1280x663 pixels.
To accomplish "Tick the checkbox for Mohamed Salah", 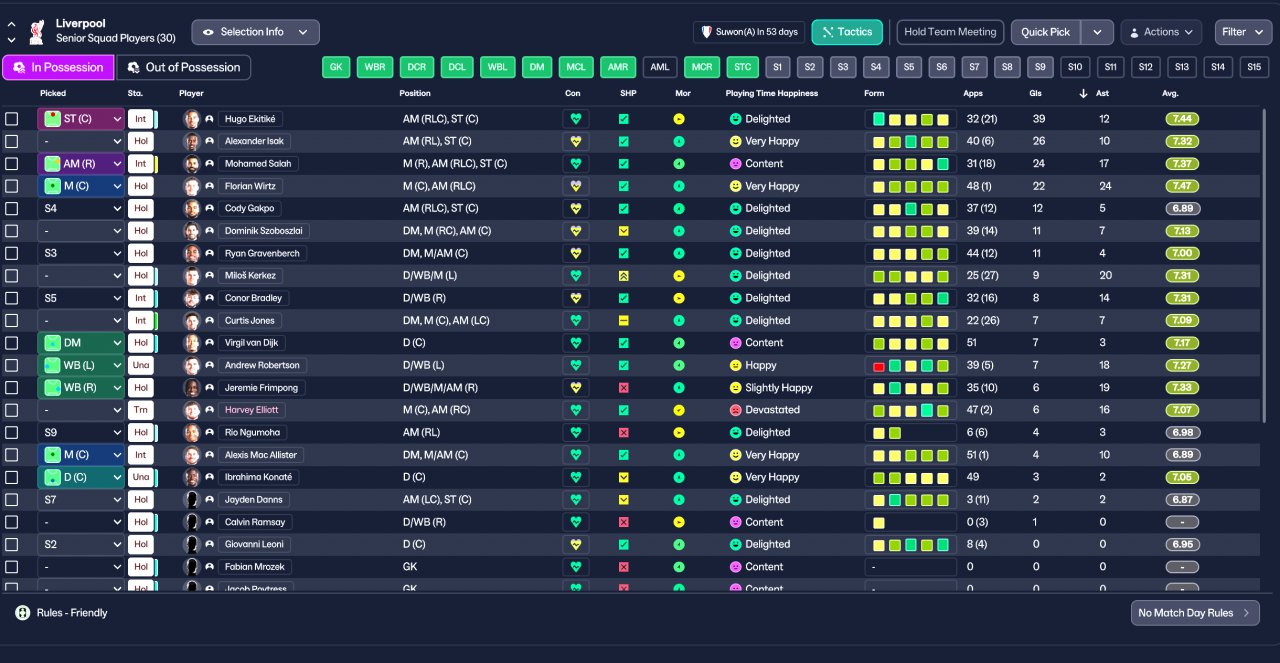I will point(12,164).
